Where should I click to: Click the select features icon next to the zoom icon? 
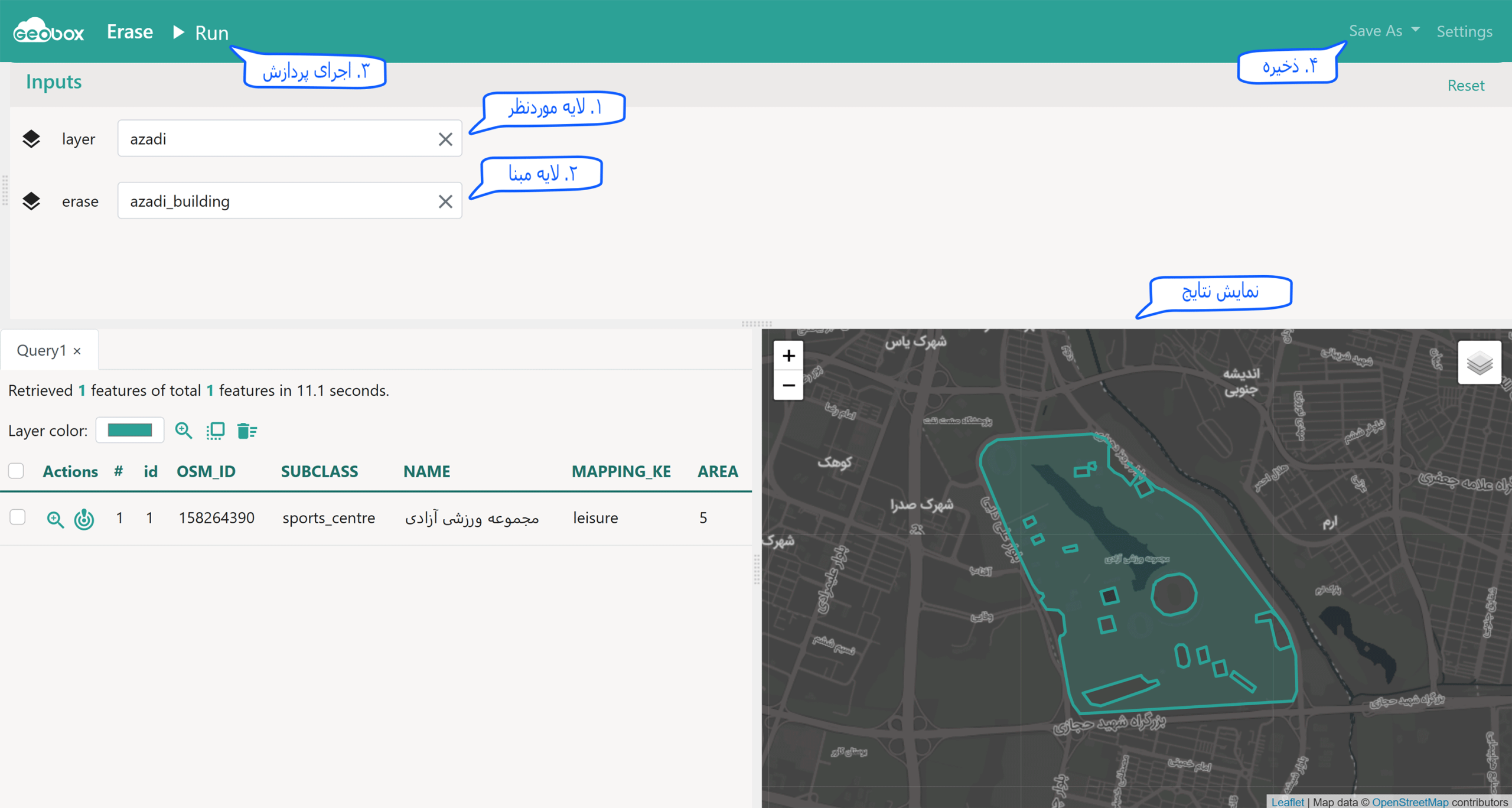pyautogui.click(x=216, y=431)
